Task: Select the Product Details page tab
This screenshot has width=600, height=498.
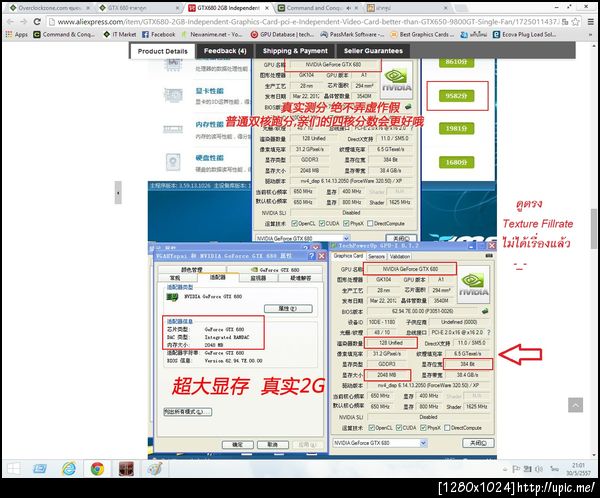Action: coord(163,51)
